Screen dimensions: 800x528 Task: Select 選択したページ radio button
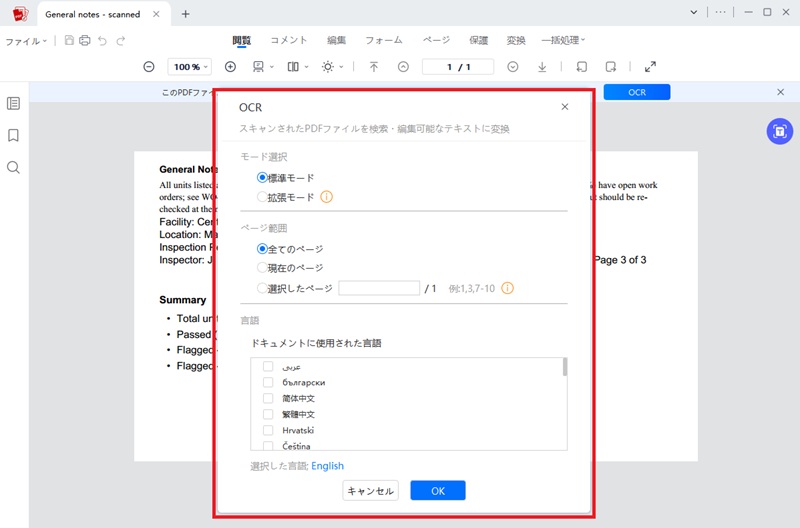tap(262, 288)
